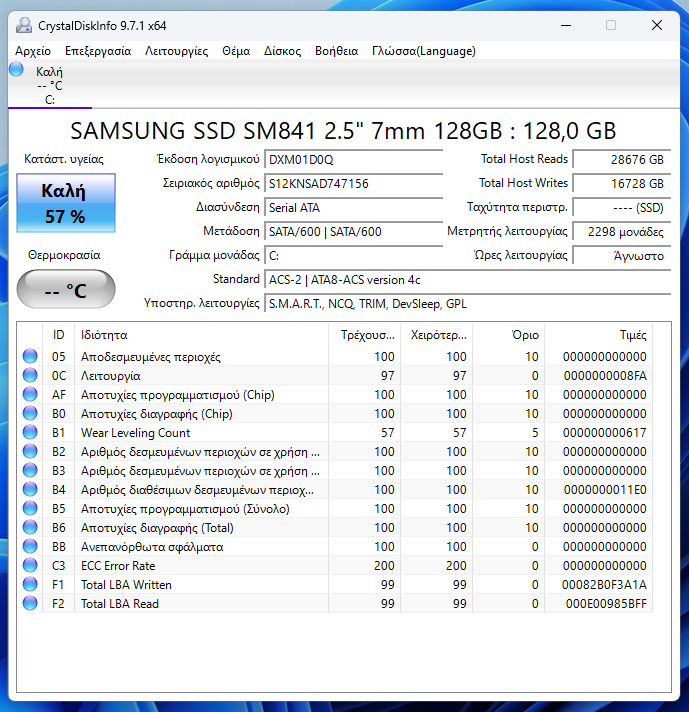Open the Αρχείο menu
Viewport: 689px width, 712px height.
point(33,51)
